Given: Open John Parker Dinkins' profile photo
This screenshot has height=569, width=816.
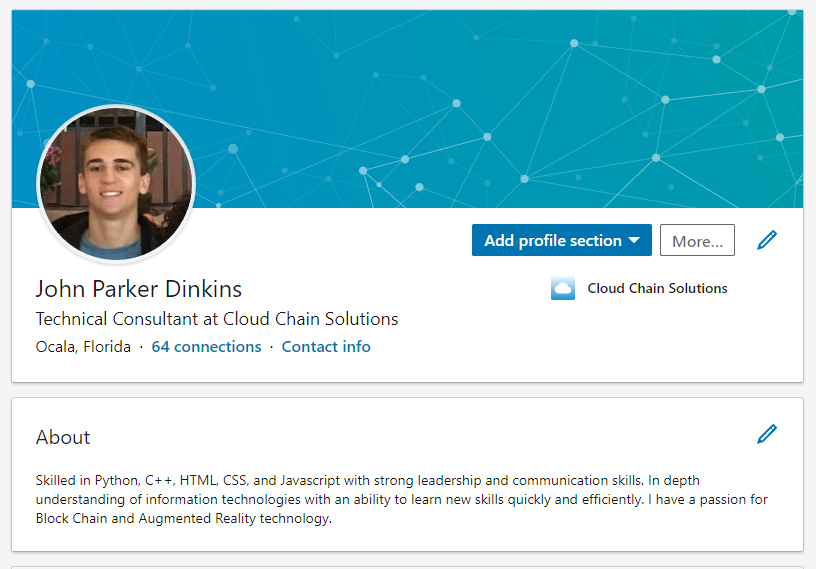Looking at the screenshot, I should tap(116, 184).
